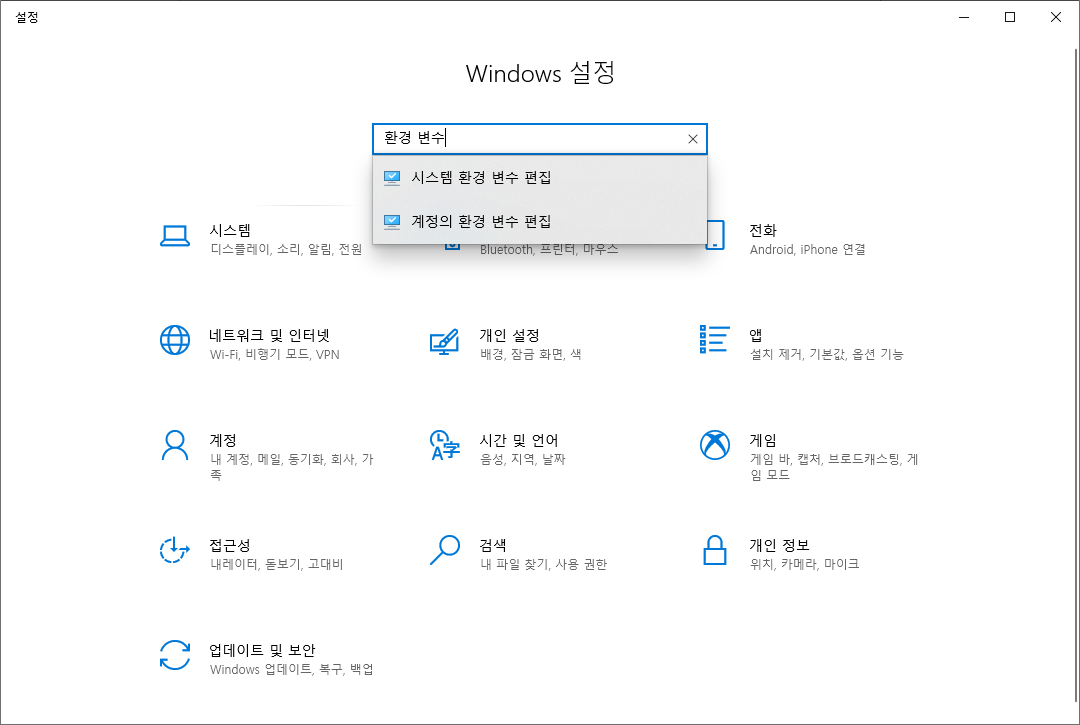Screen dimensions: 1080x725
Task: Click text 설치 제거, 기본값, 옵션 기능
Action: coord(827,355)
